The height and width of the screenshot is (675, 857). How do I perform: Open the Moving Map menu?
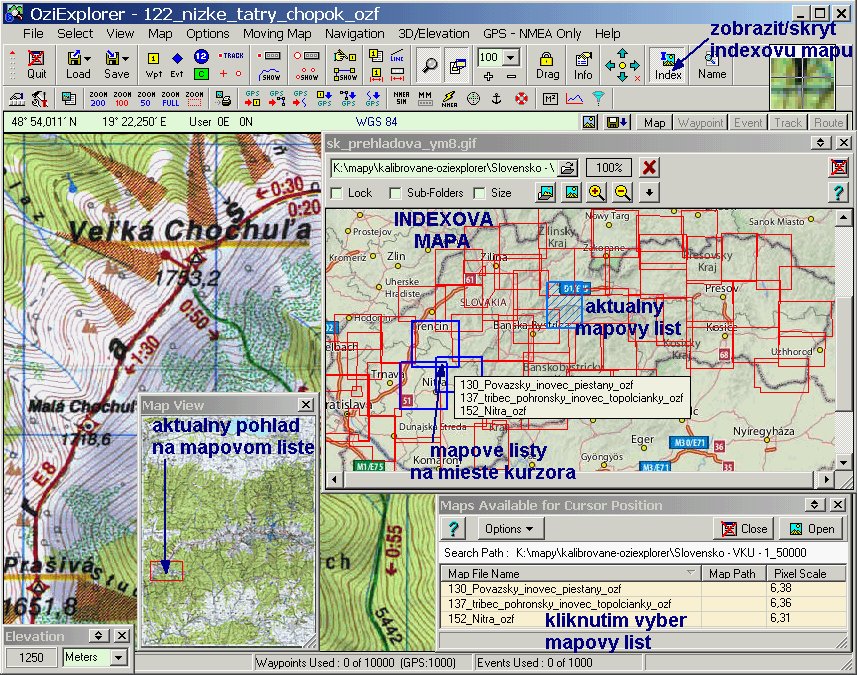pyautogui.click(x=277, y=33)
